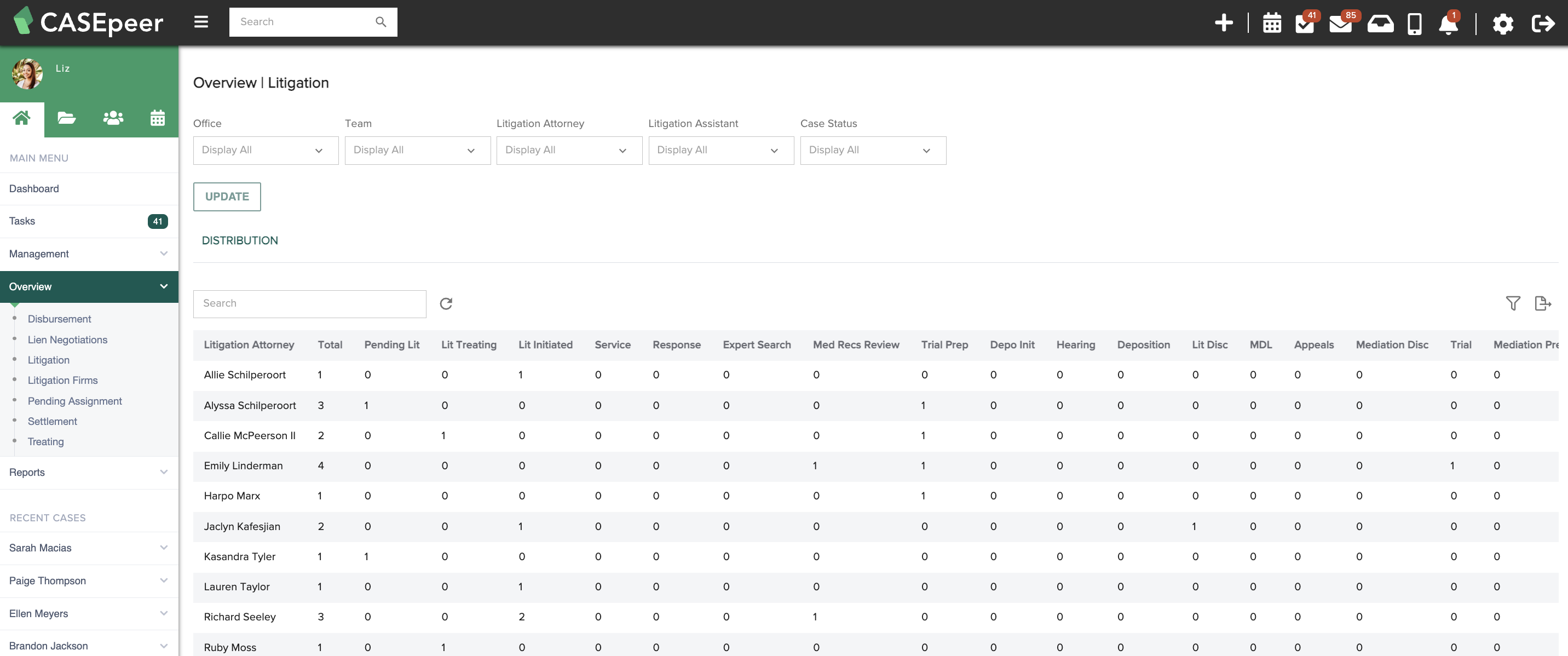Click Emily Linderman row name
The image size is (1568, 656).
coord(243,465)
